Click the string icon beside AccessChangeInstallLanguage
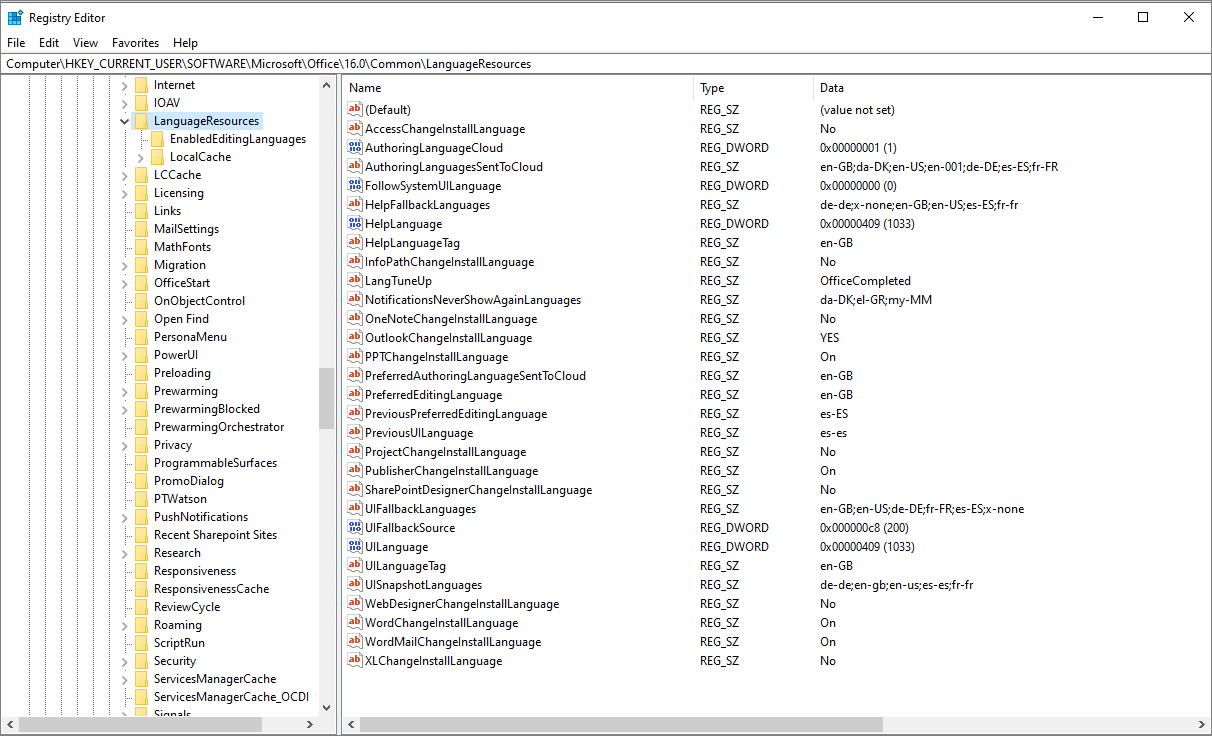The width and height of the screenshot is (1212, 736). (354, 128)
